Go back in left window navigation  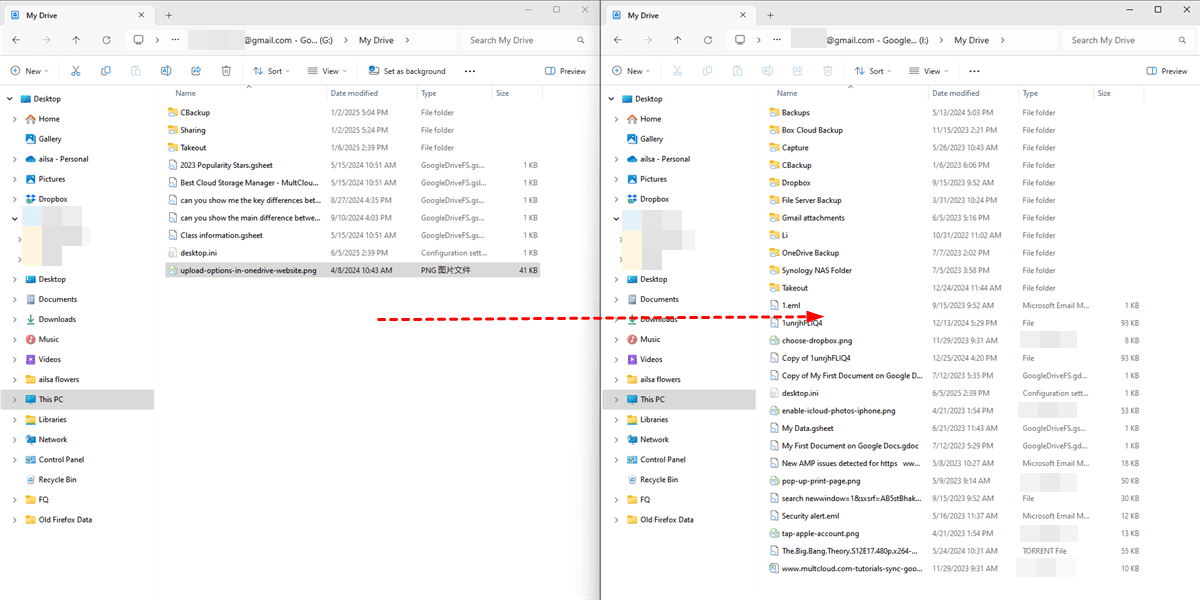coord(16,40)
